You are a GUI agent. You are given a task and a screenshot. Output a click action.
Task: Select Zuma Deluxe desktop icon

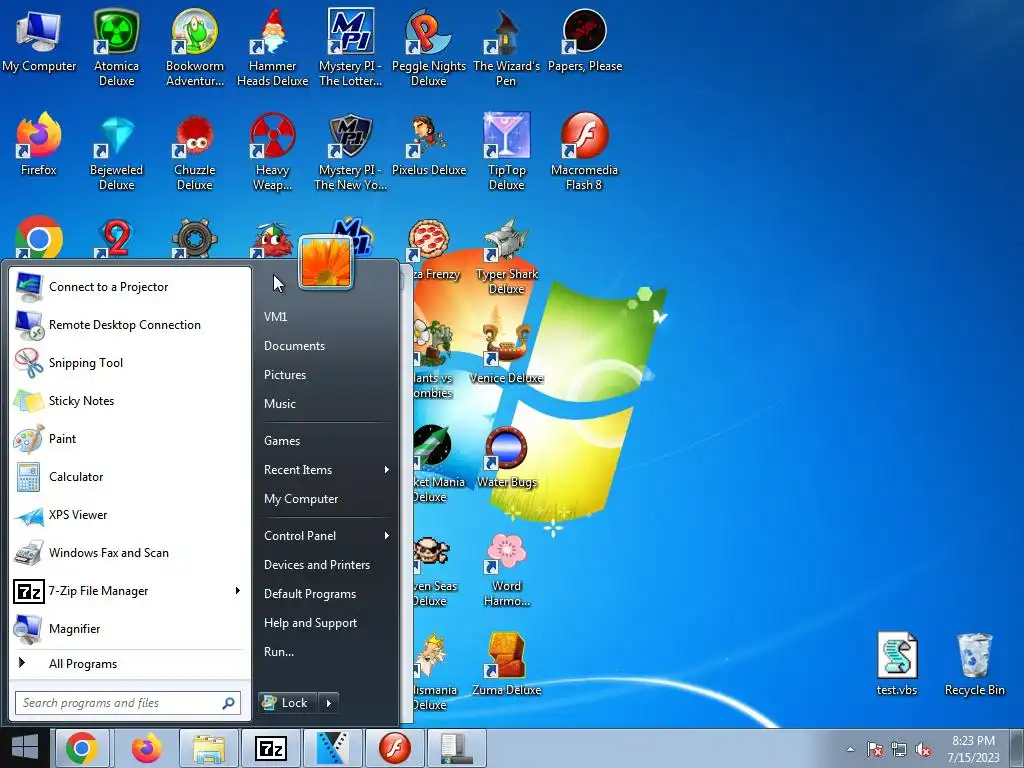506,665
